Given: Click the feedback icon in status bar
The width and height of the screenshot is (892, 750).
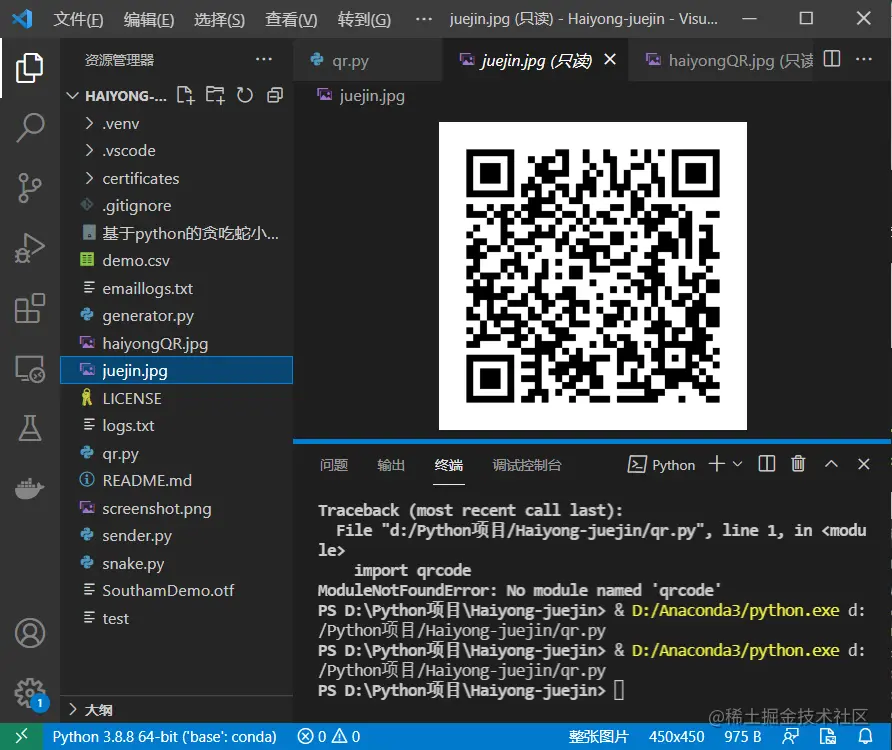Looking at the screenshot, I should click(790, 736).
